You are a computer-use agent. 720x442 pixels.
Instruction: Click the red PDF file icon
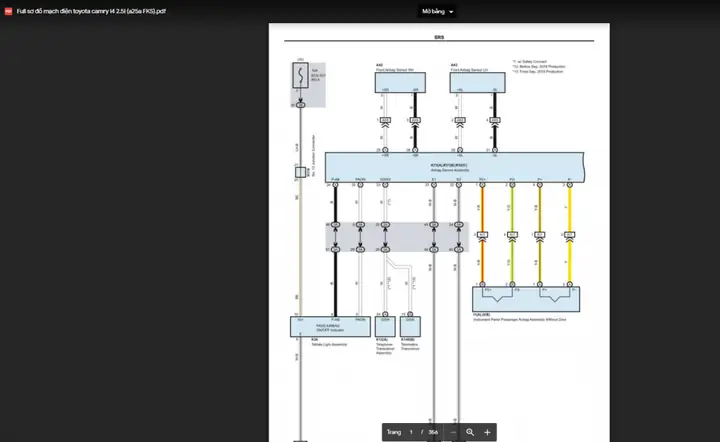pos(8,11)
